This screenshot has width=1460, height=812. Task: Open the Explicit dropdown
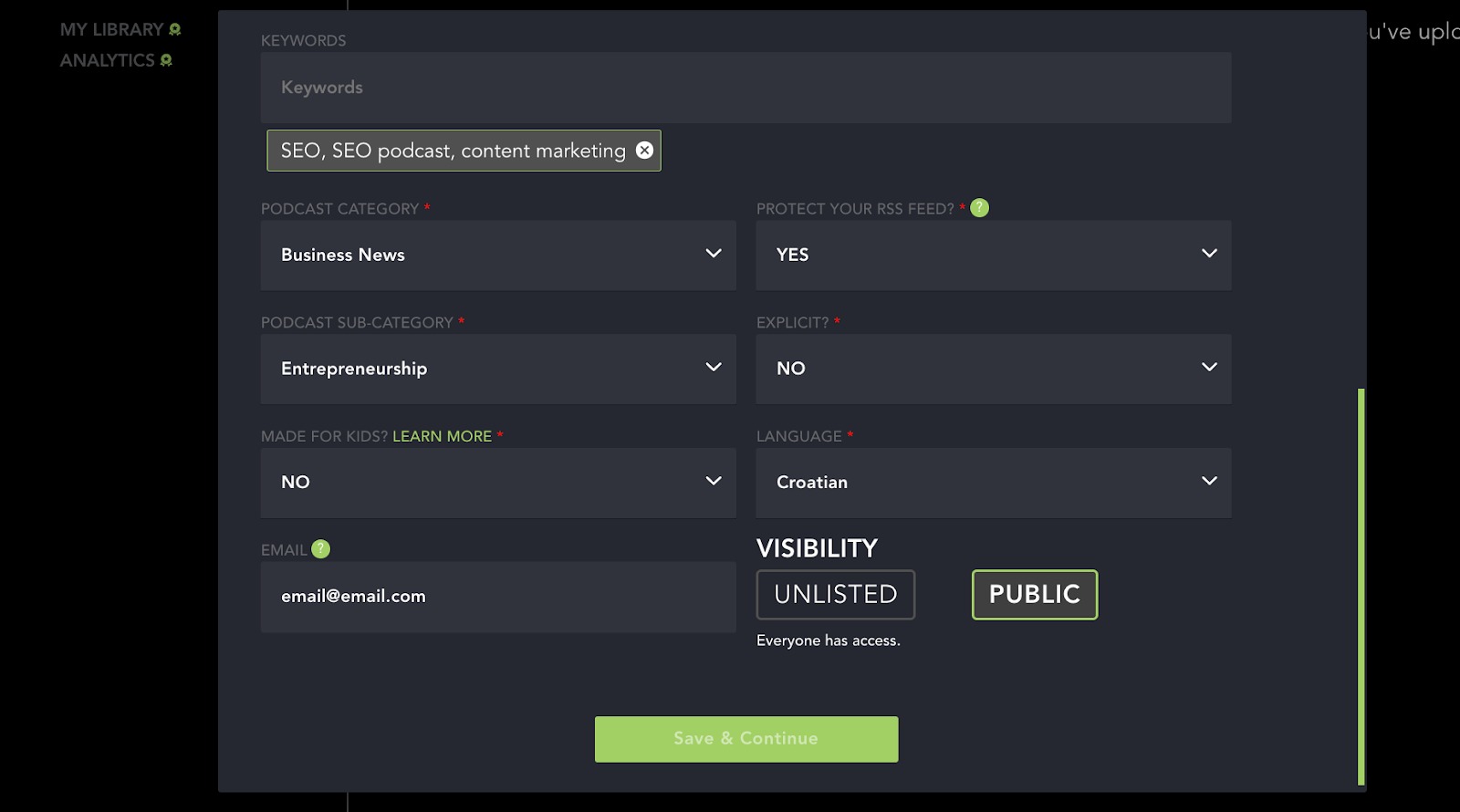point(994,369)
